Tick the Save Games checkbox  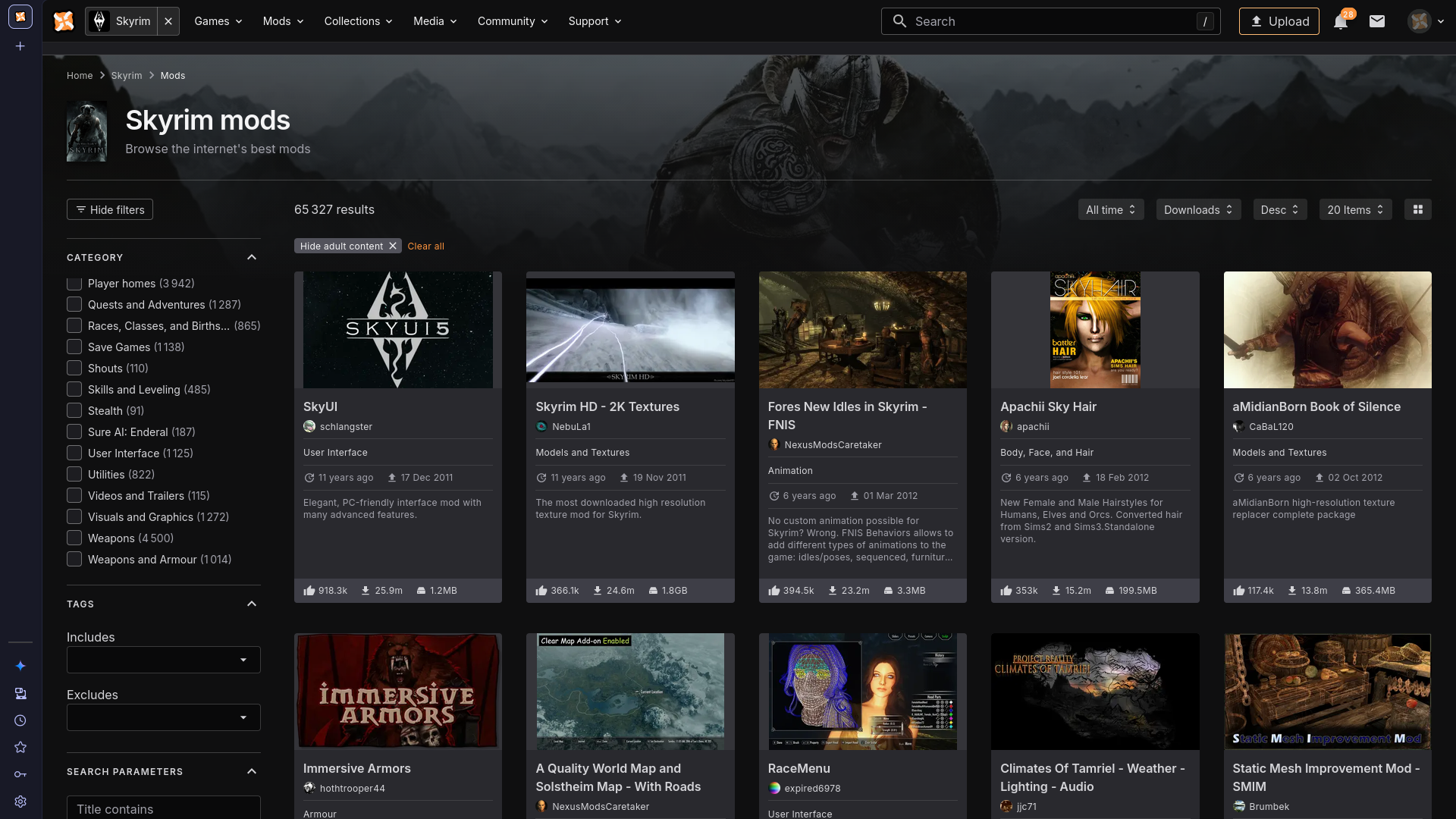click(x=74, y=347)
